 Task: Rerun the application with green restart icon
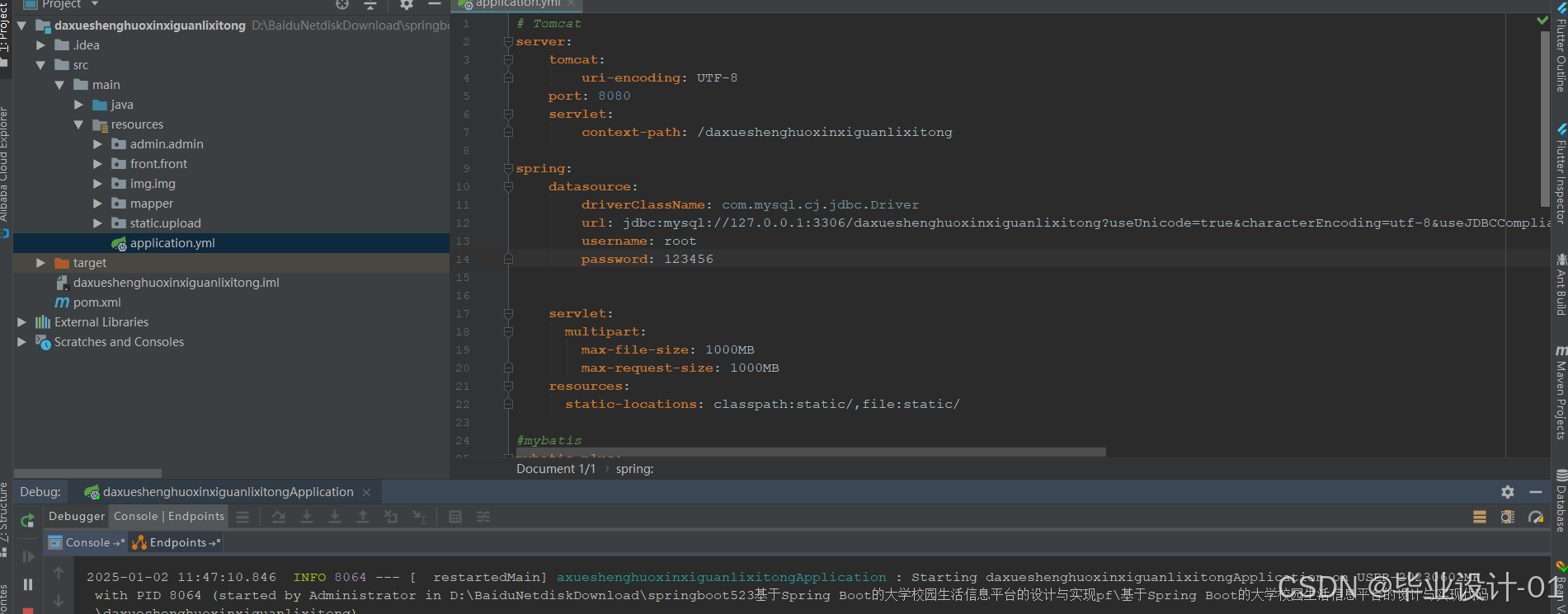(x=27, y=520)
